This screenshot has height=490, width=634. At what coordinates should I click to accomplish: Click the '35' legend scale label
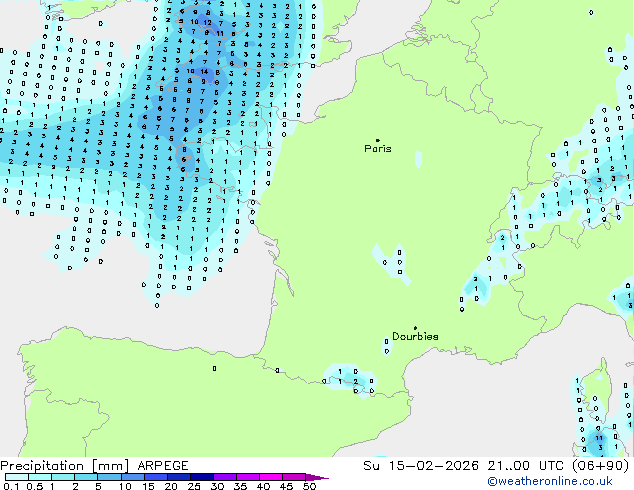coord(240,486)
